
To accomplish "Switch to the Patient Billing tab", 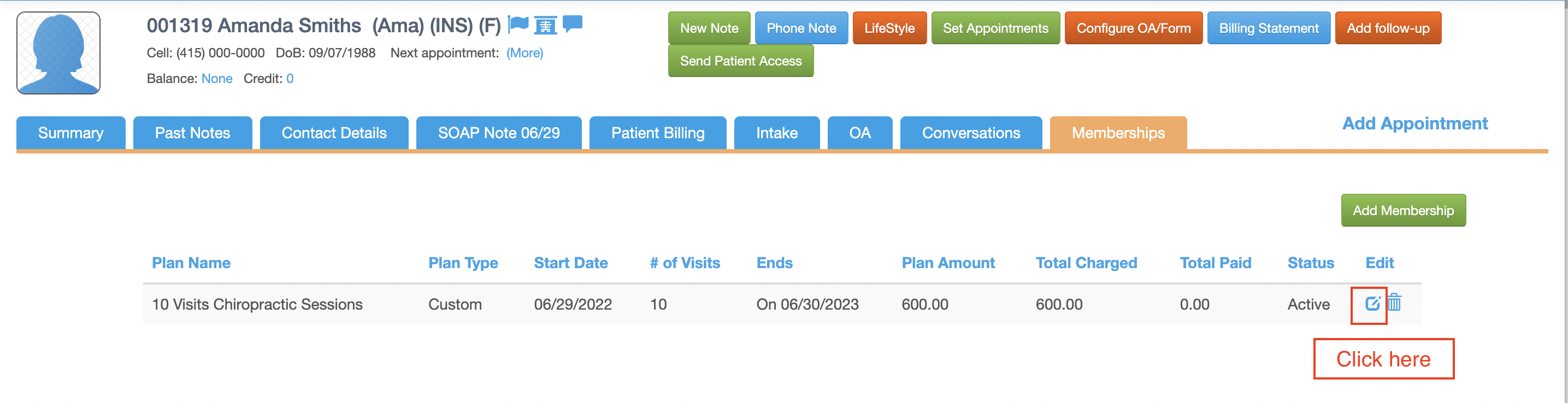I will (657, 133).
